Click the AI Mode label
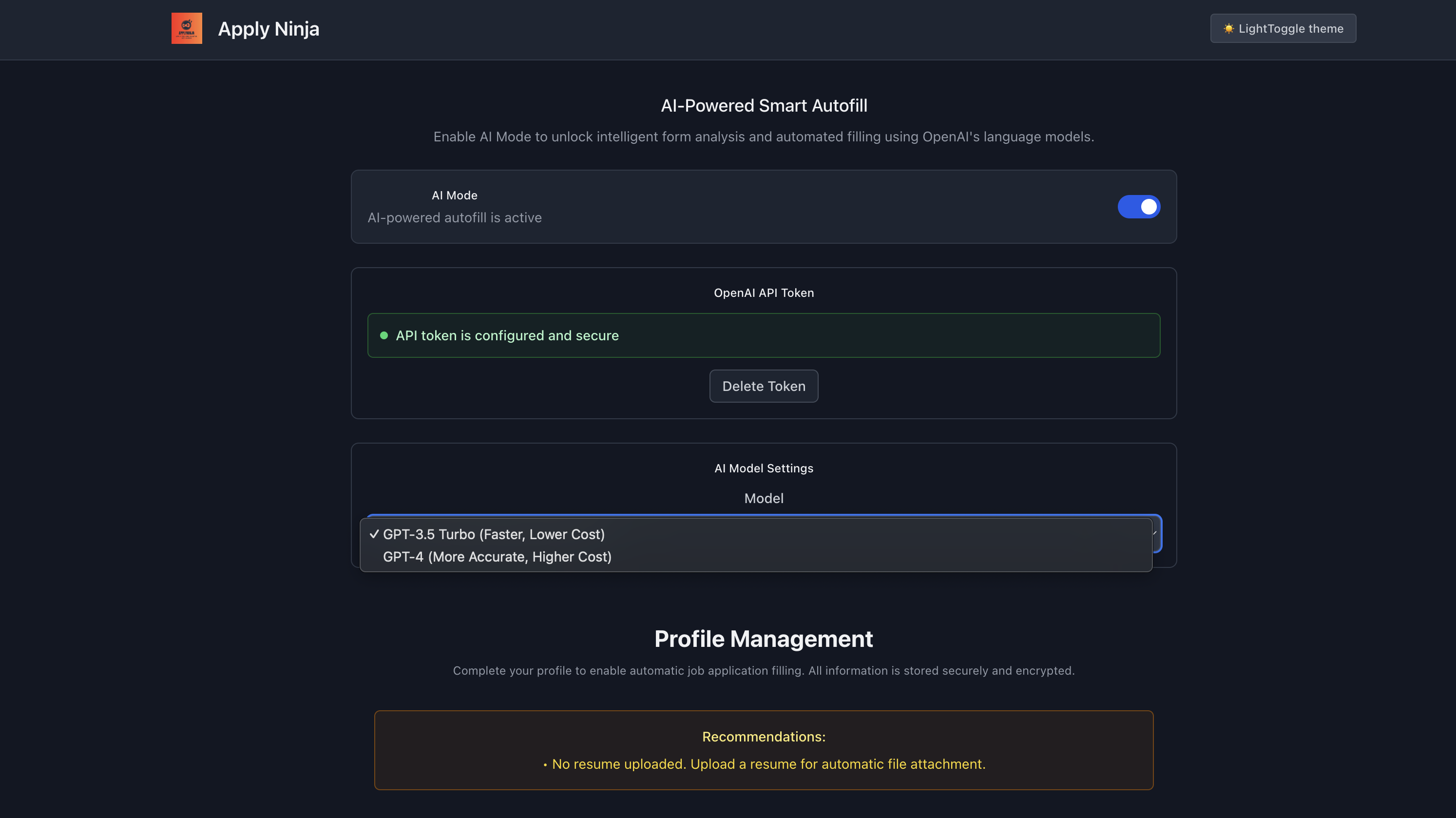The width and height of the screenshot is (1456, 818). point(454,195)
